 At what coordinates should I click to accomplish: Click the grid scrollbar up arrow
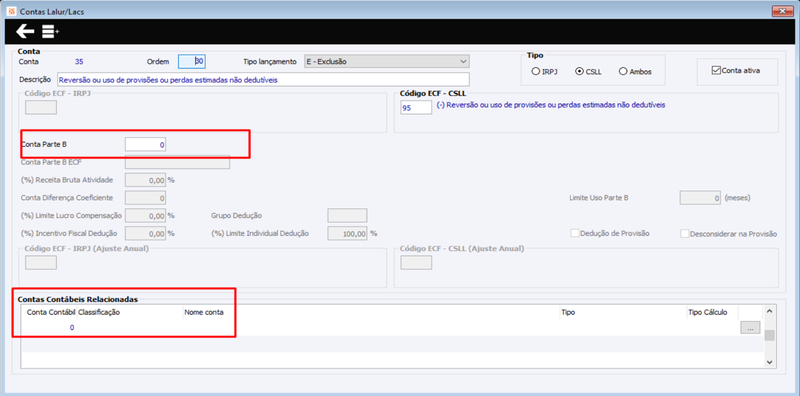(770, 310)
